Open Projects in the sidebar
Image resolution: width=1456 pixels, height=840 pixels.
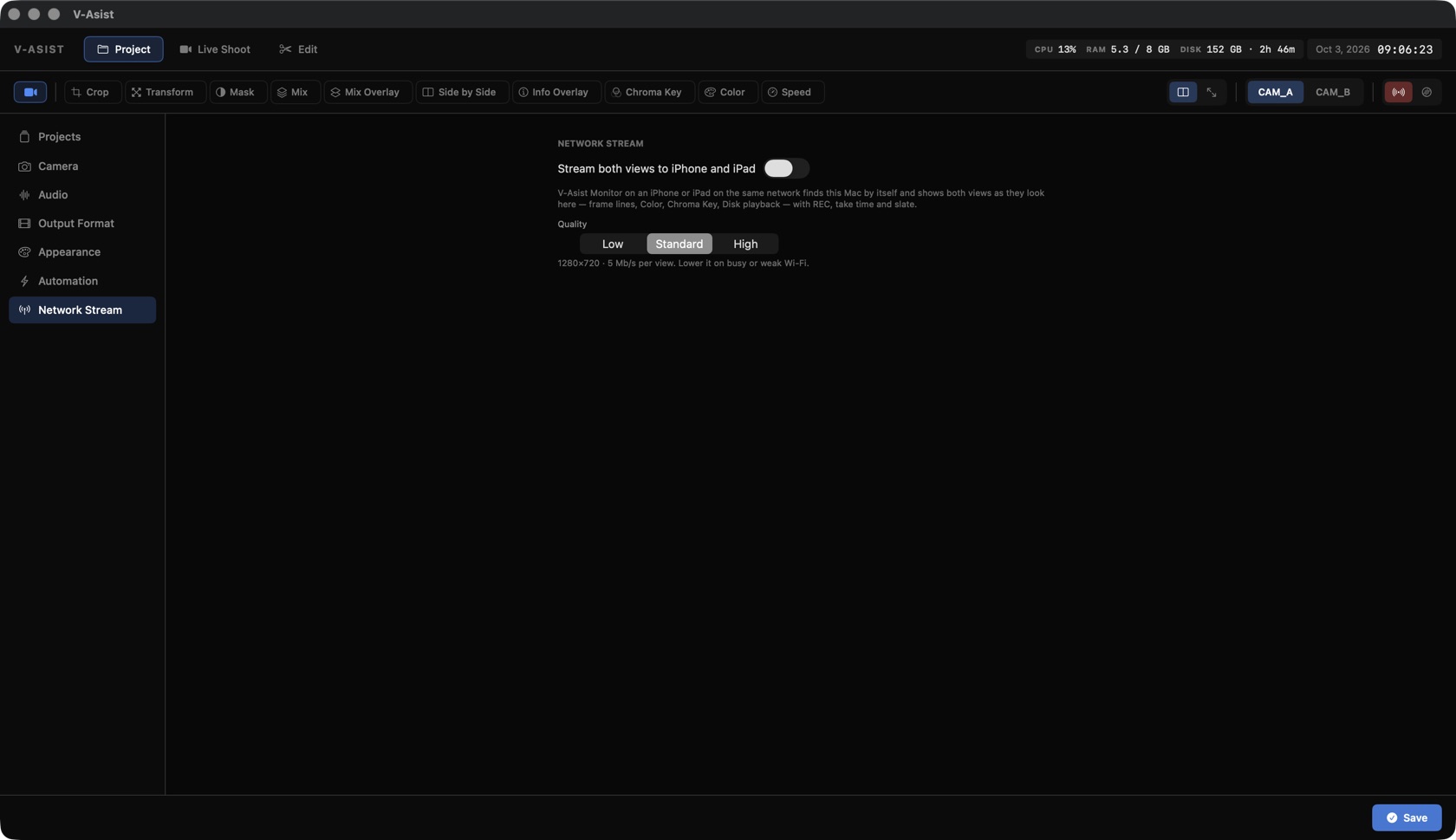(x=82, y=137)
